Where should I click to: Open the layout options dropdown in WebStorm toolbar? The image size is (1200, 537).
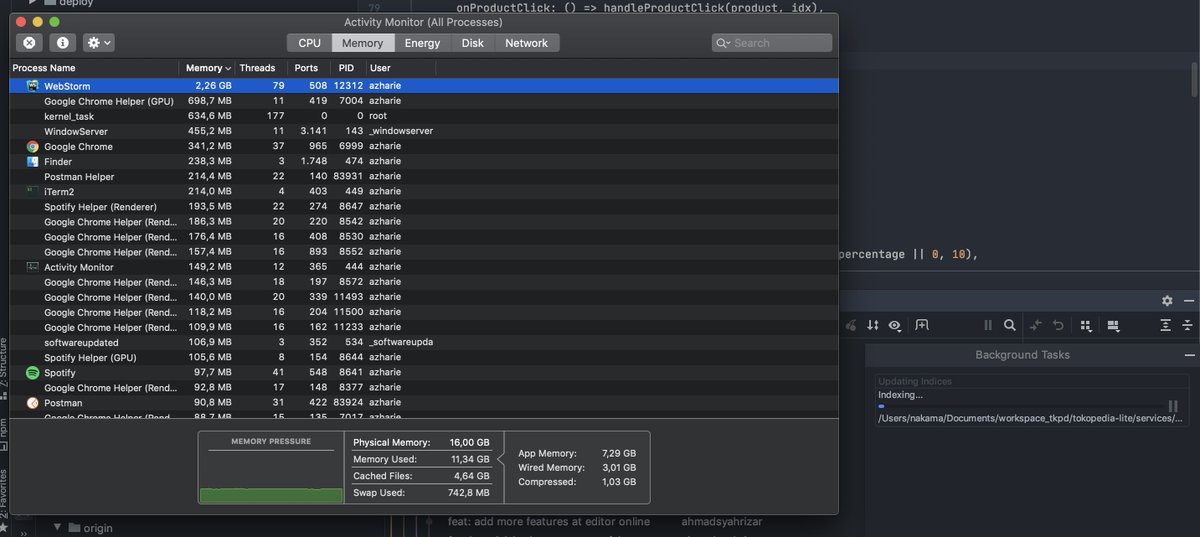1112,325
